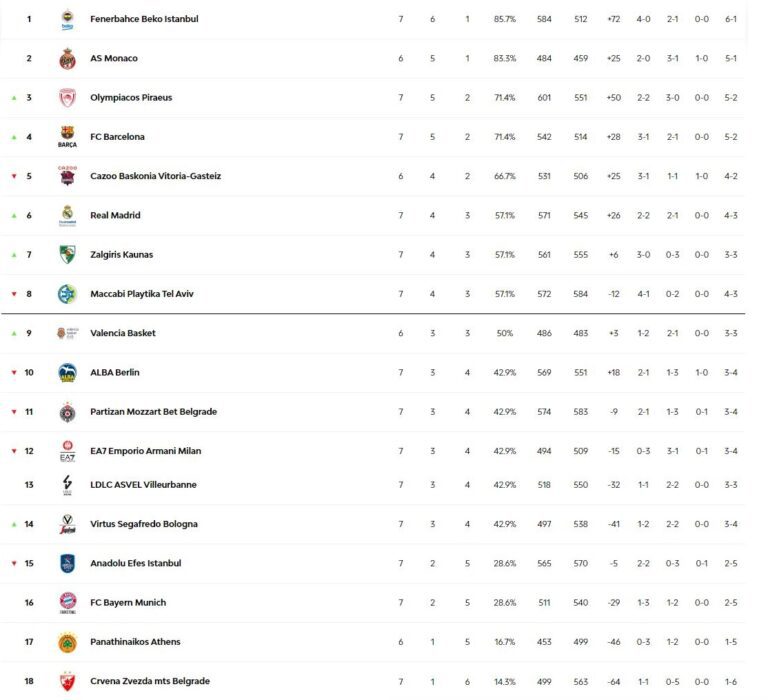
Task: Open the Cazoo Baskonia Vitoria-Gasteiz team link
Action: click(x=155, y=176)
